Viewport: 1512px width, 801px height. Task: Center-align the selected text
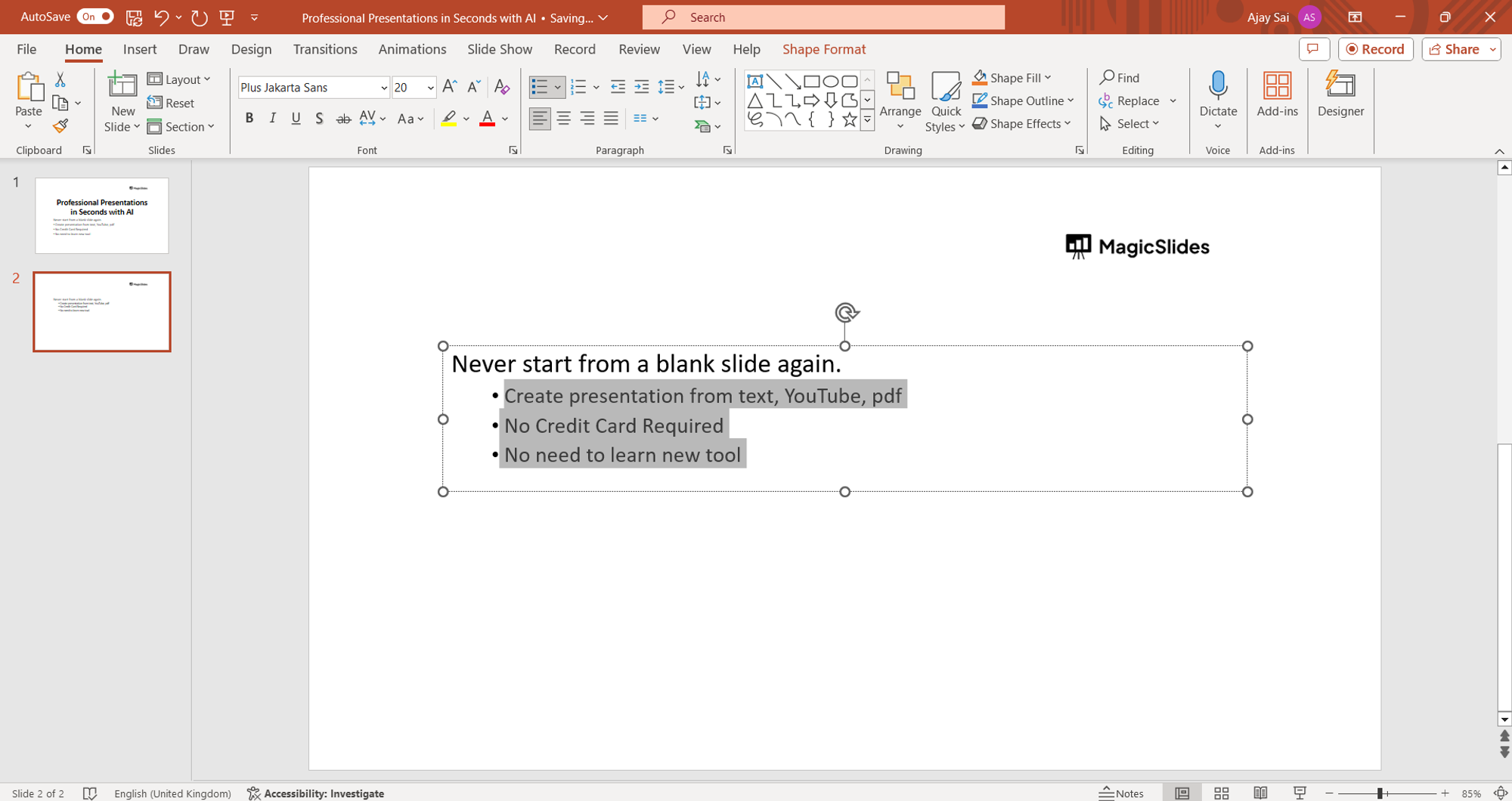pos(564,119)
